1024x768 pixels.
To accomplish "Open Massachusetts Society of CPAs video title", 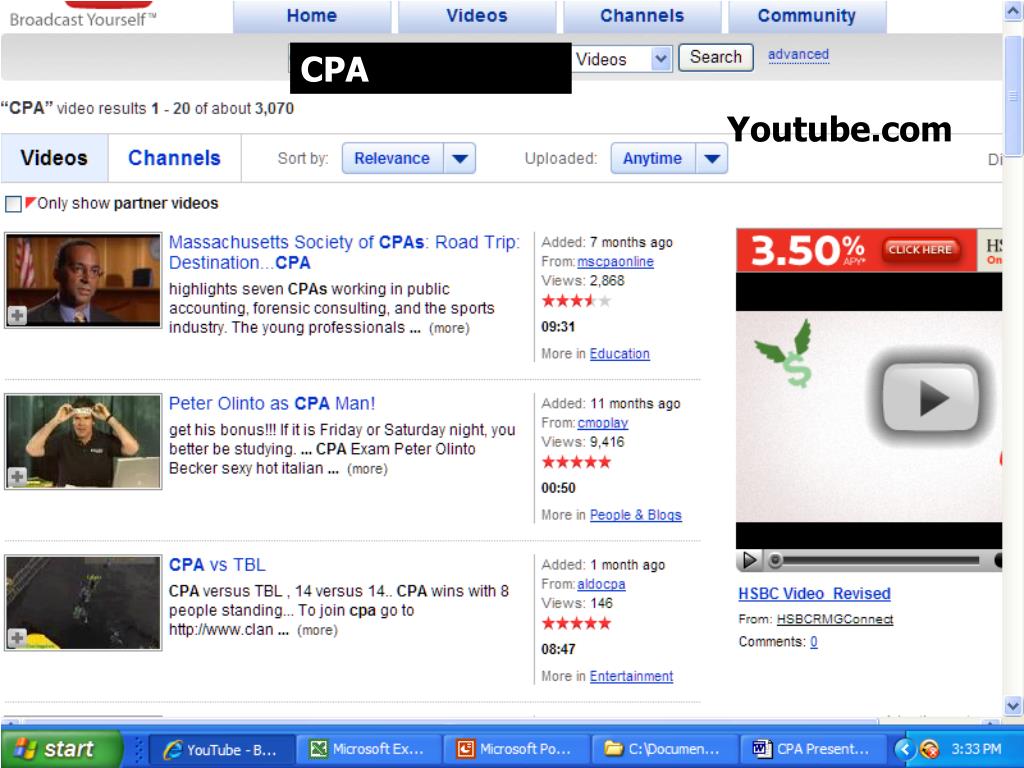I will pyautogui.click(x=344, y=252).
